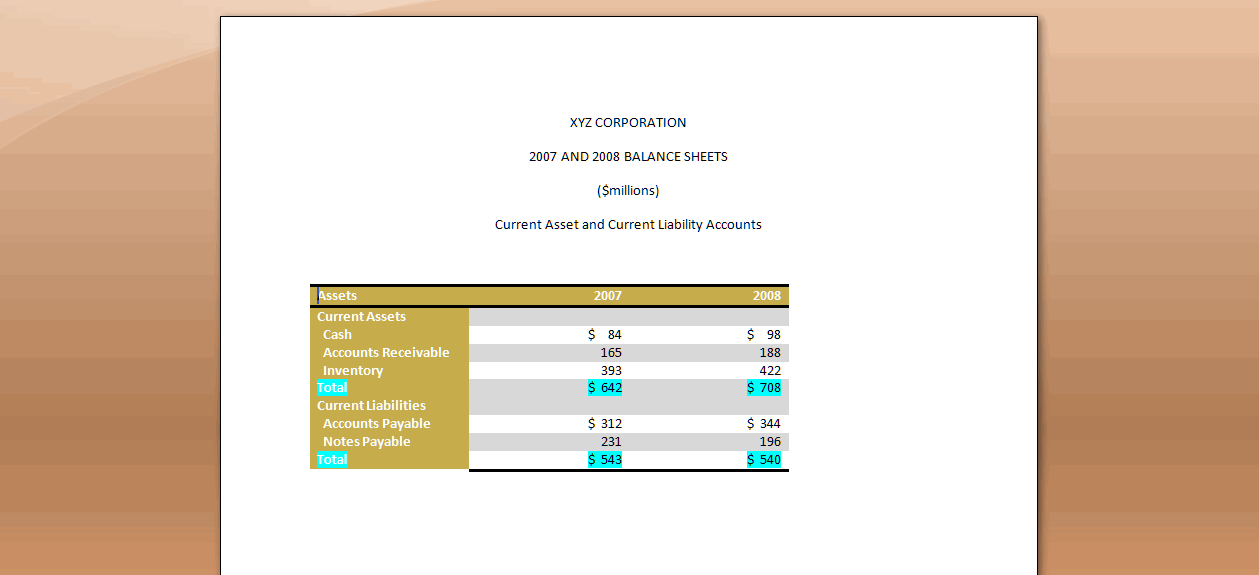The width and height of the screenshot is (1259, 575).
Task: Click the Accounts Payable value $ 344
Action: click(x=764, y=424)
